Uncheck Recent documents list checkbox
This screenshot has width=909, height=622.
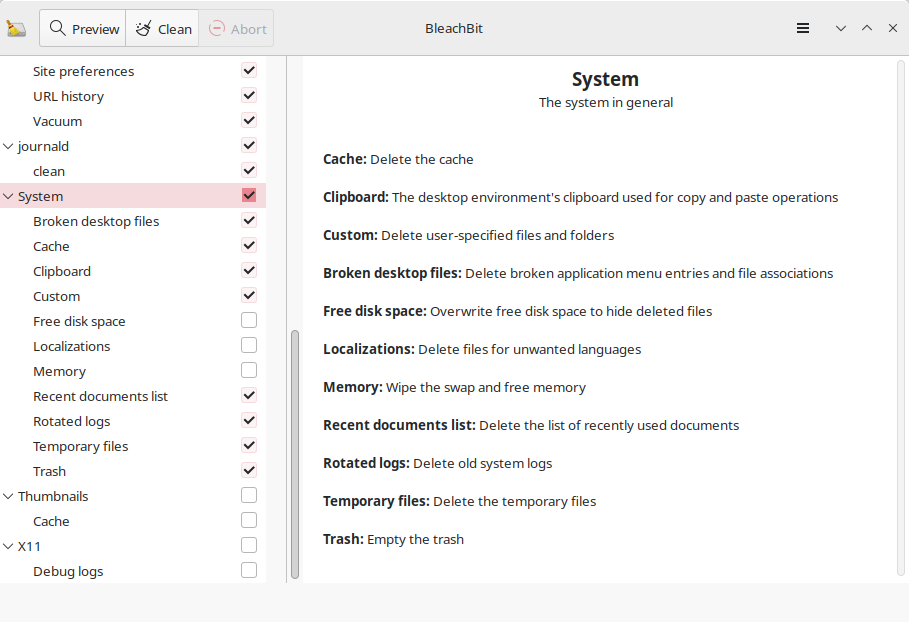pos(249,395)
